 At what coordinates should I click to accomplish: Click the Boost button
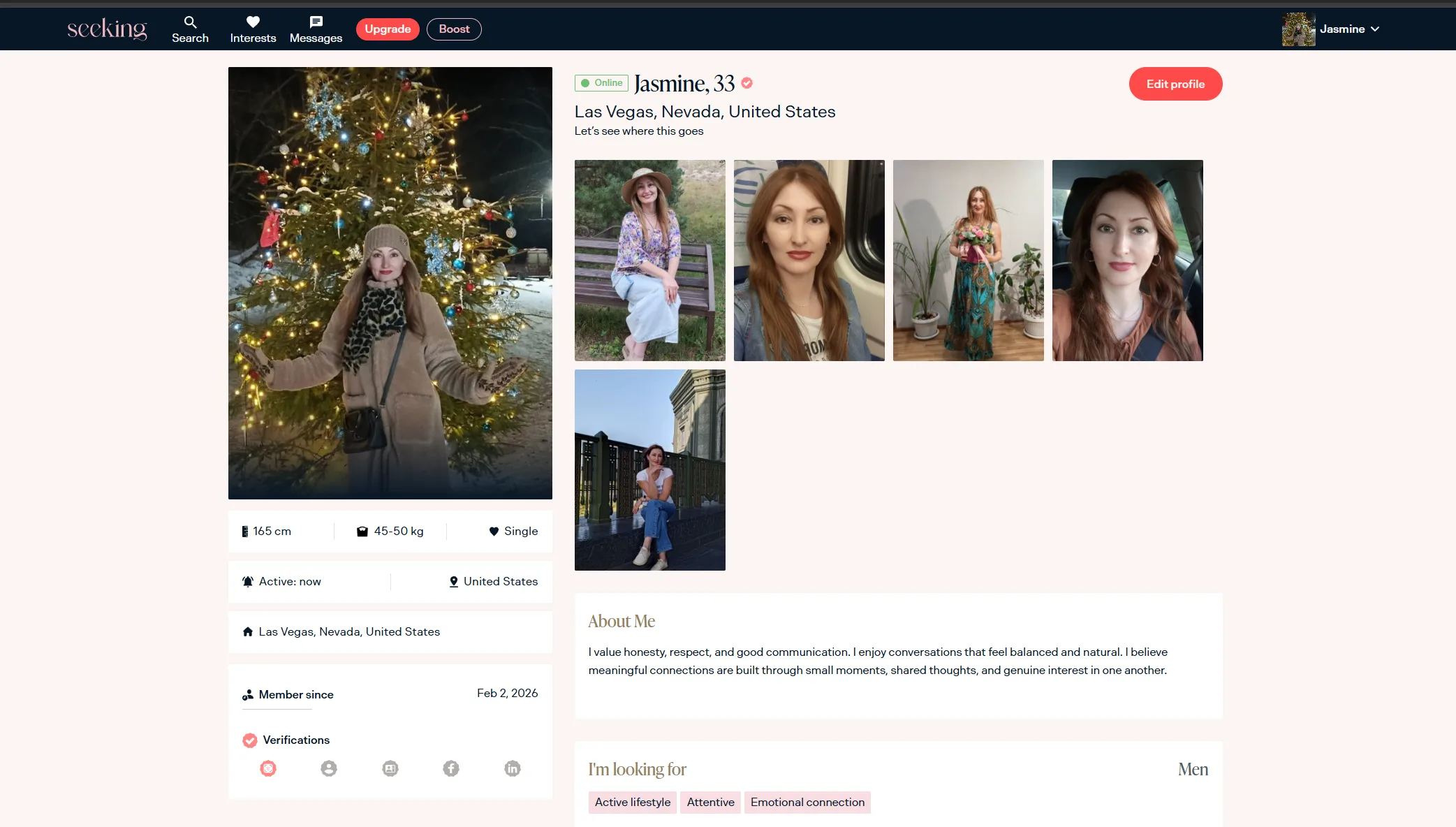454,29
